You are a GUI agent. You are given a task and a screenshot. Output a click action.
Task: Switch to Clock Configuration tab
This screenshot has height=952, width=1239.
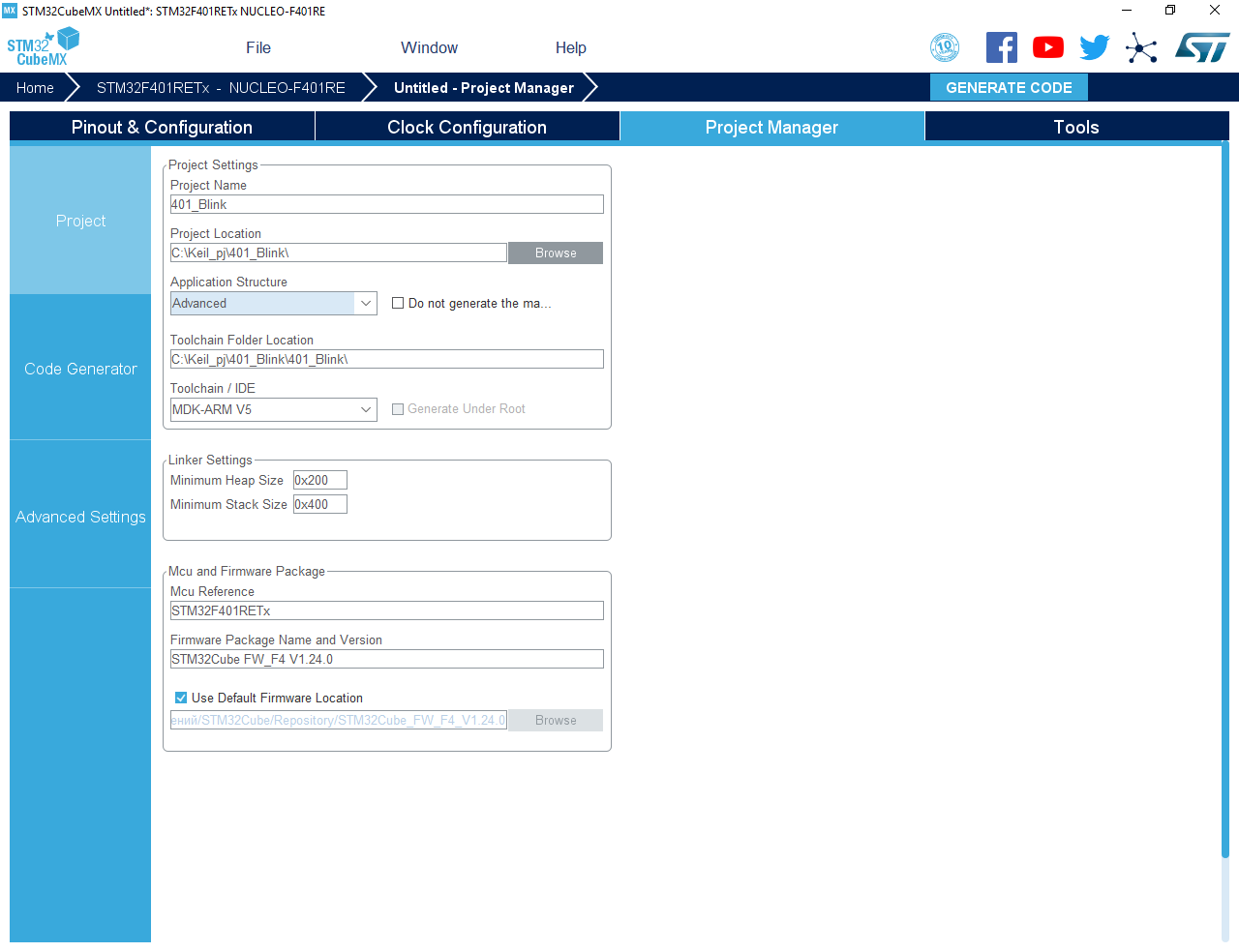click(x=467, y=127)
